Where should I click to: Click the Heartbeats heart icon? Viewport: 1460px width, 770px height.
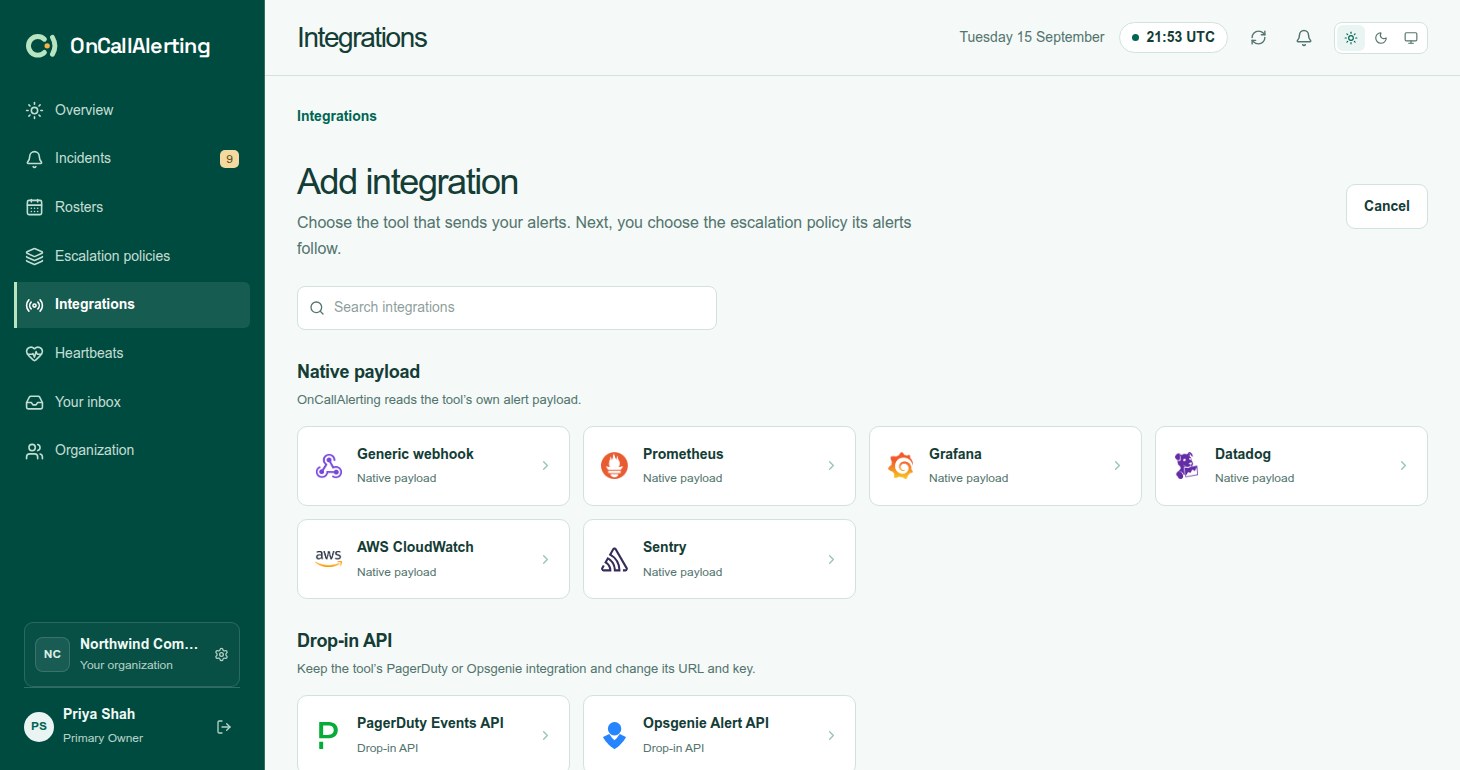click(x=35, y=353)
